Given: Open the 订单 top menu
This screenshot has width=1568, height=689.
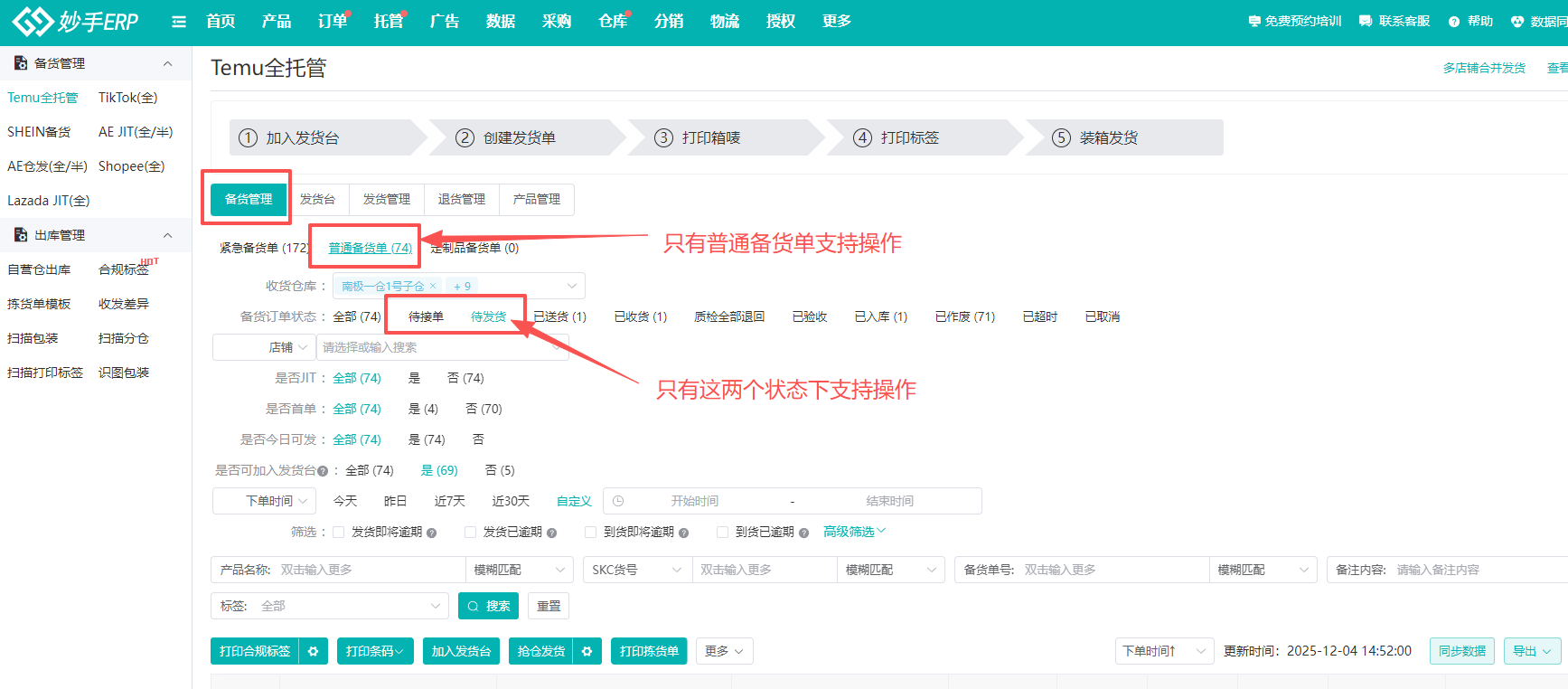Looking at the screenshot, I should [333, 22].
